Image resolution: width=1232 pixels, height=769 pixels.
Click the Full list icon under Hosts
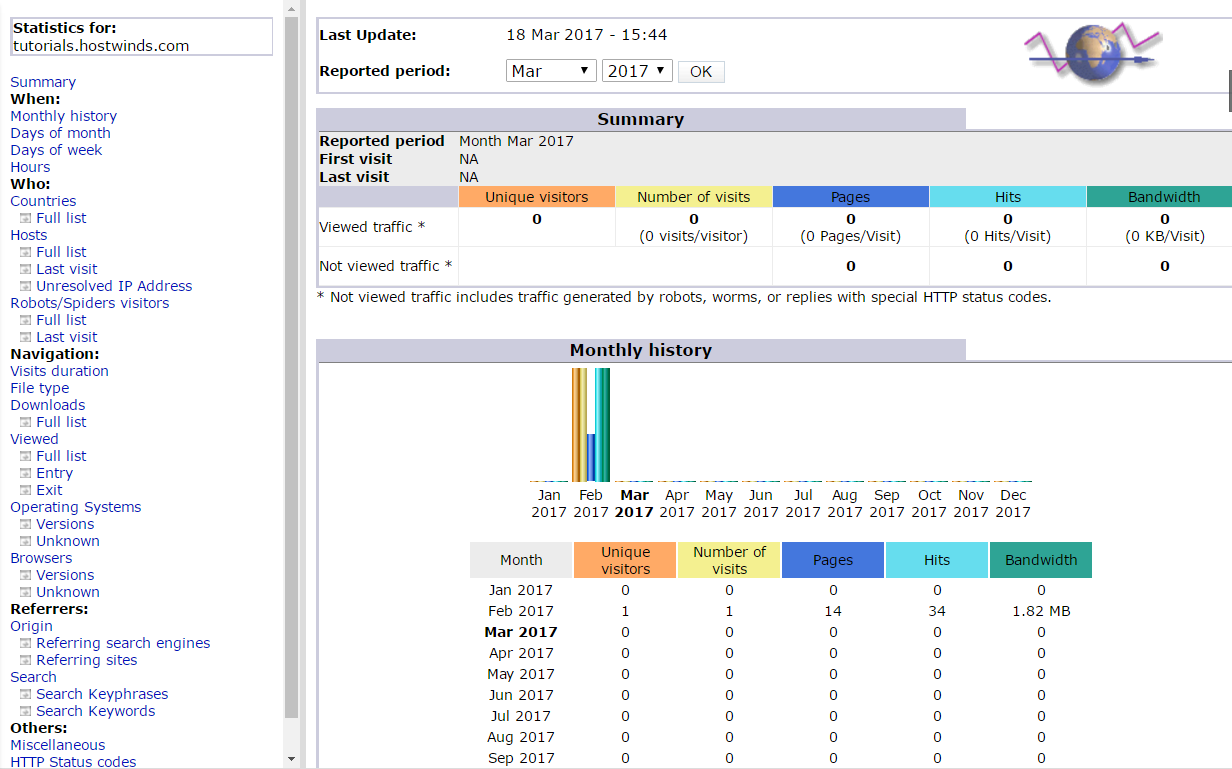click(x=27, y=251)
